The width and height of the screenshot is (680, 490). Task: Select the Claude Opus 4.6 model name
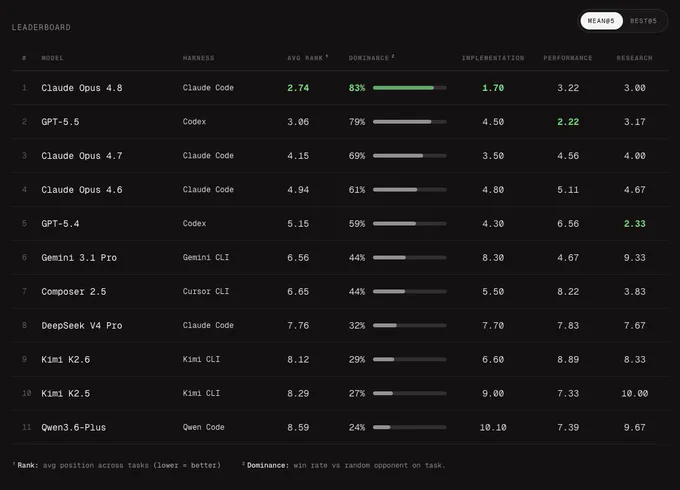82,189
